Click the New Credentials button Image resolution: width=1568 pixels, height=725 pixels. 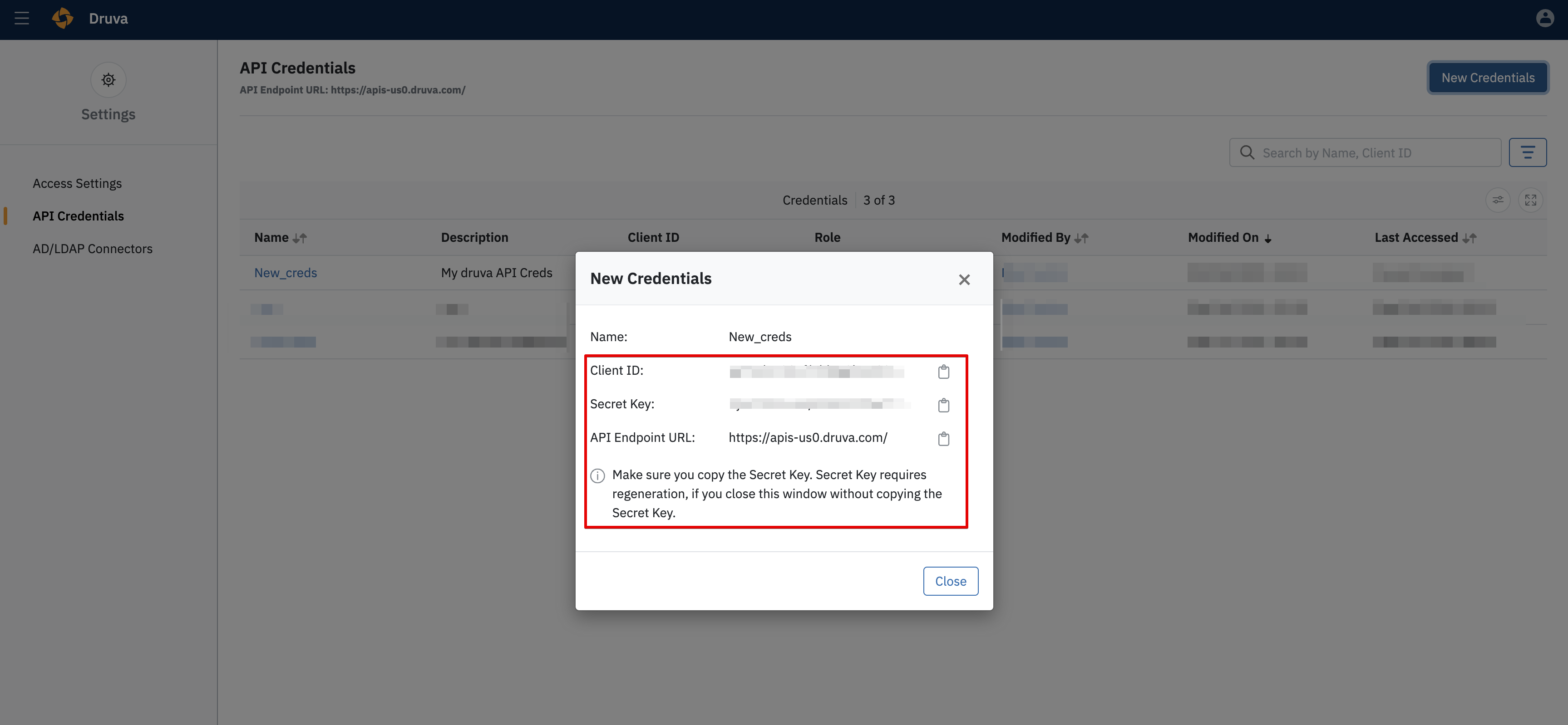1488,77
